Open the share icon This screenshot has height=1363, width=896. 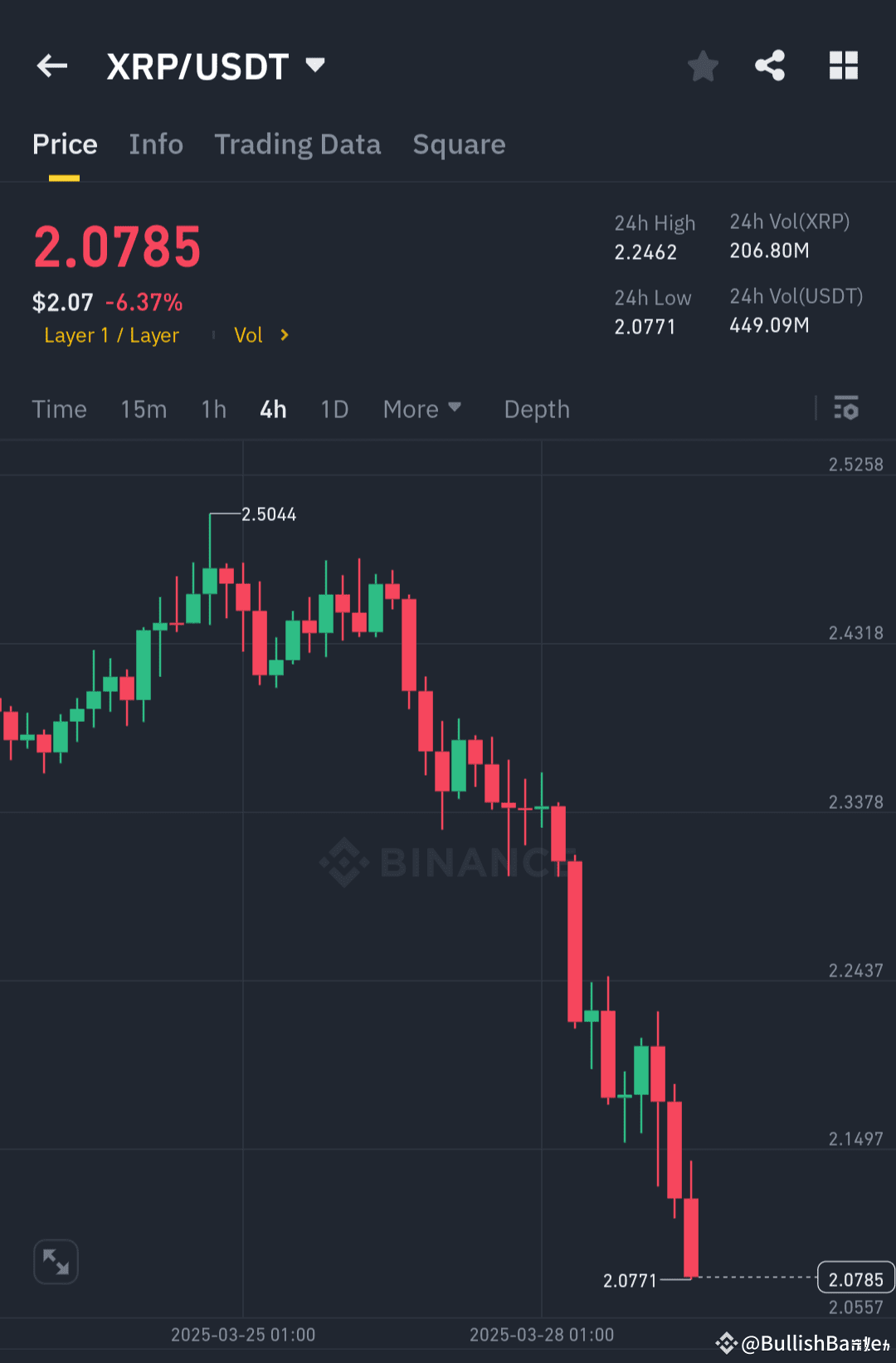(x=769, y=66)
